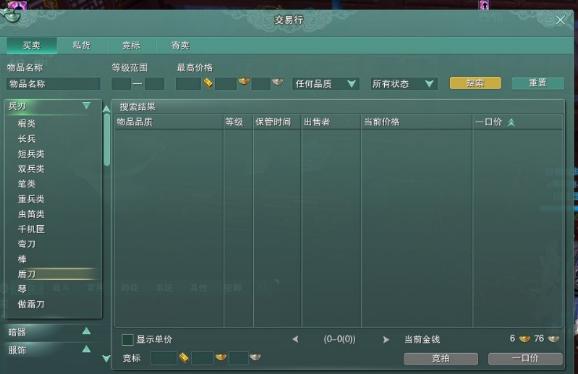
Task: Click the 竞标 gold brick bid field
Action: pos(164,358)
